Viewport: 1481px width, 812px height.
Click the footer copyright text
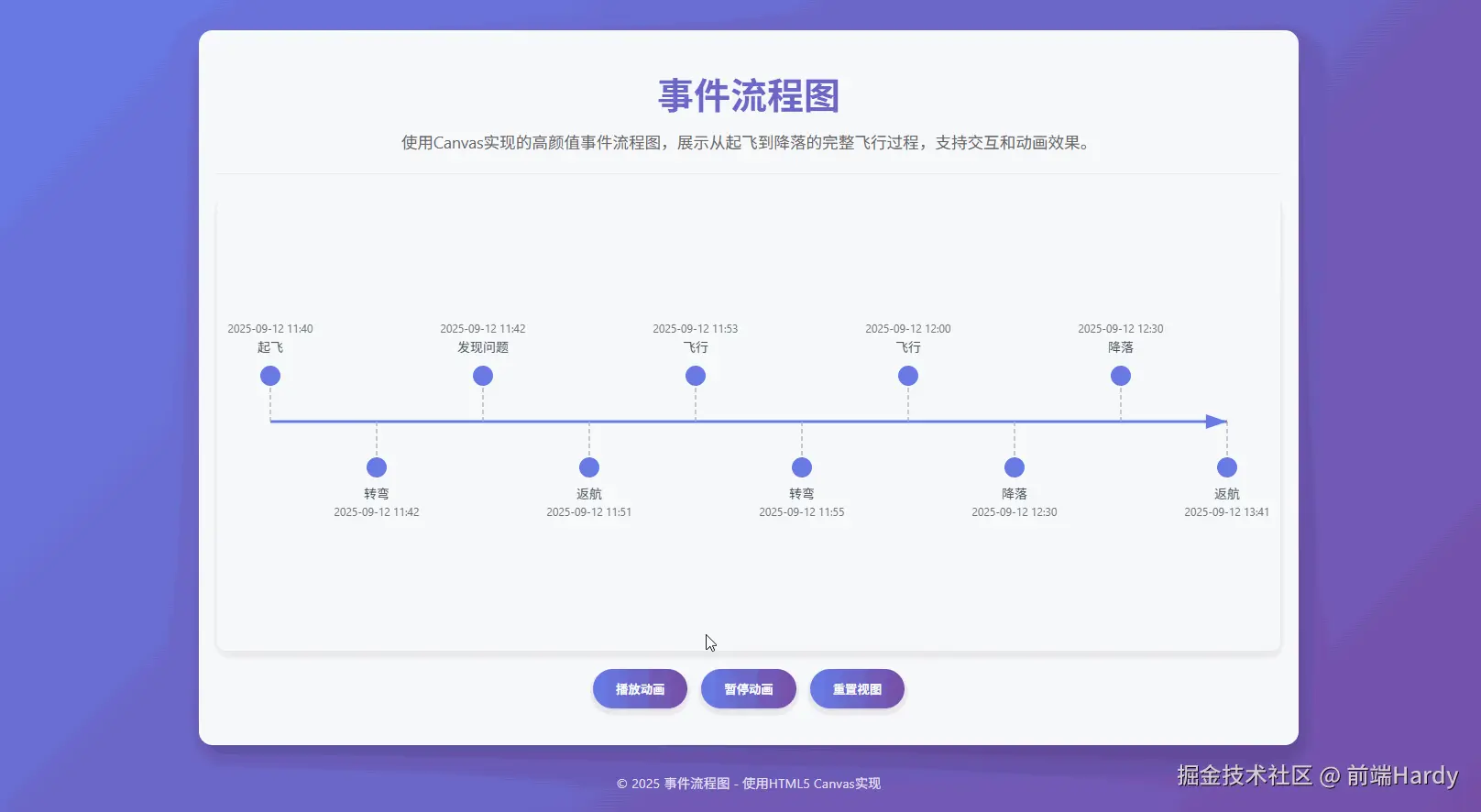coord(749,784)
